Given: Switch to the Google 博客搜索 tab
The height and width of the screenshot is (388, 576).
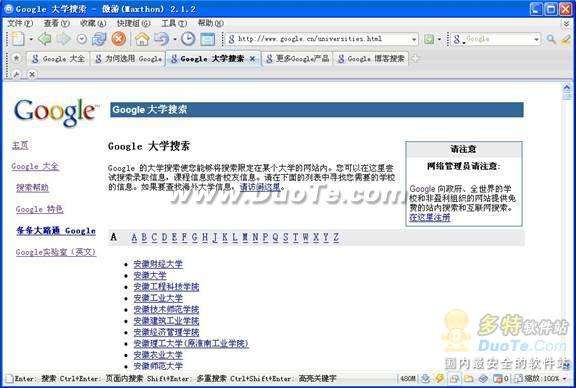Looking at the screenshot, I should (371, 58).
